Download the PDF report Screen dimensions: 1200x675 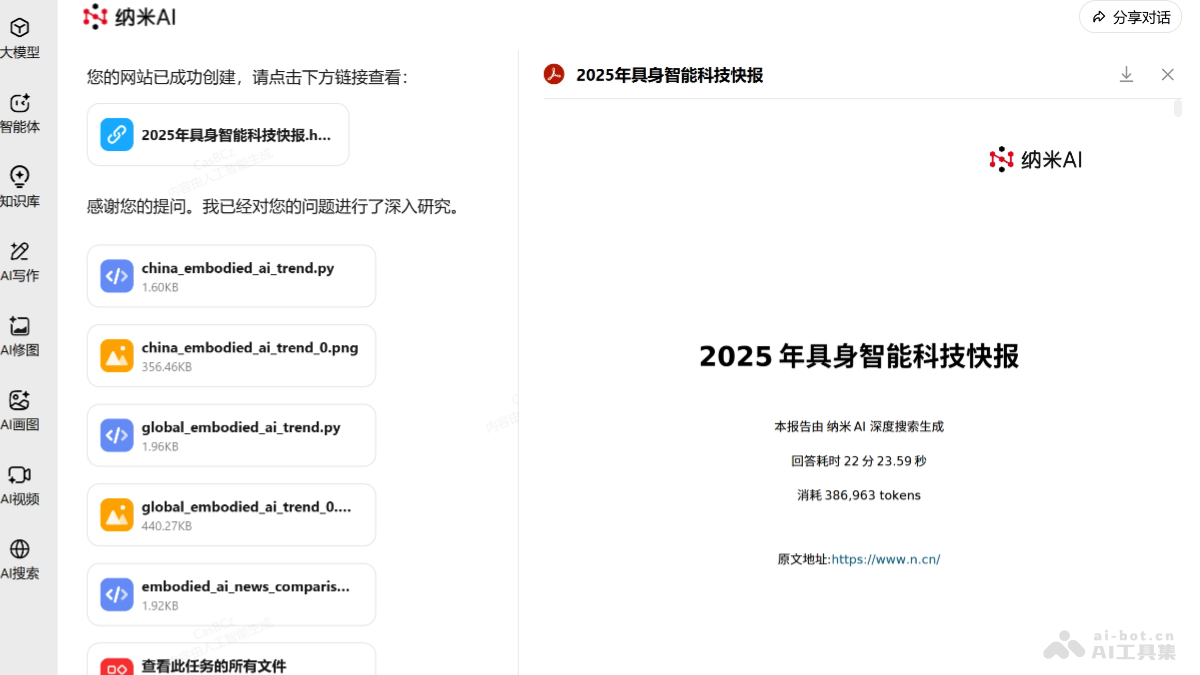tap(1126, 74)
